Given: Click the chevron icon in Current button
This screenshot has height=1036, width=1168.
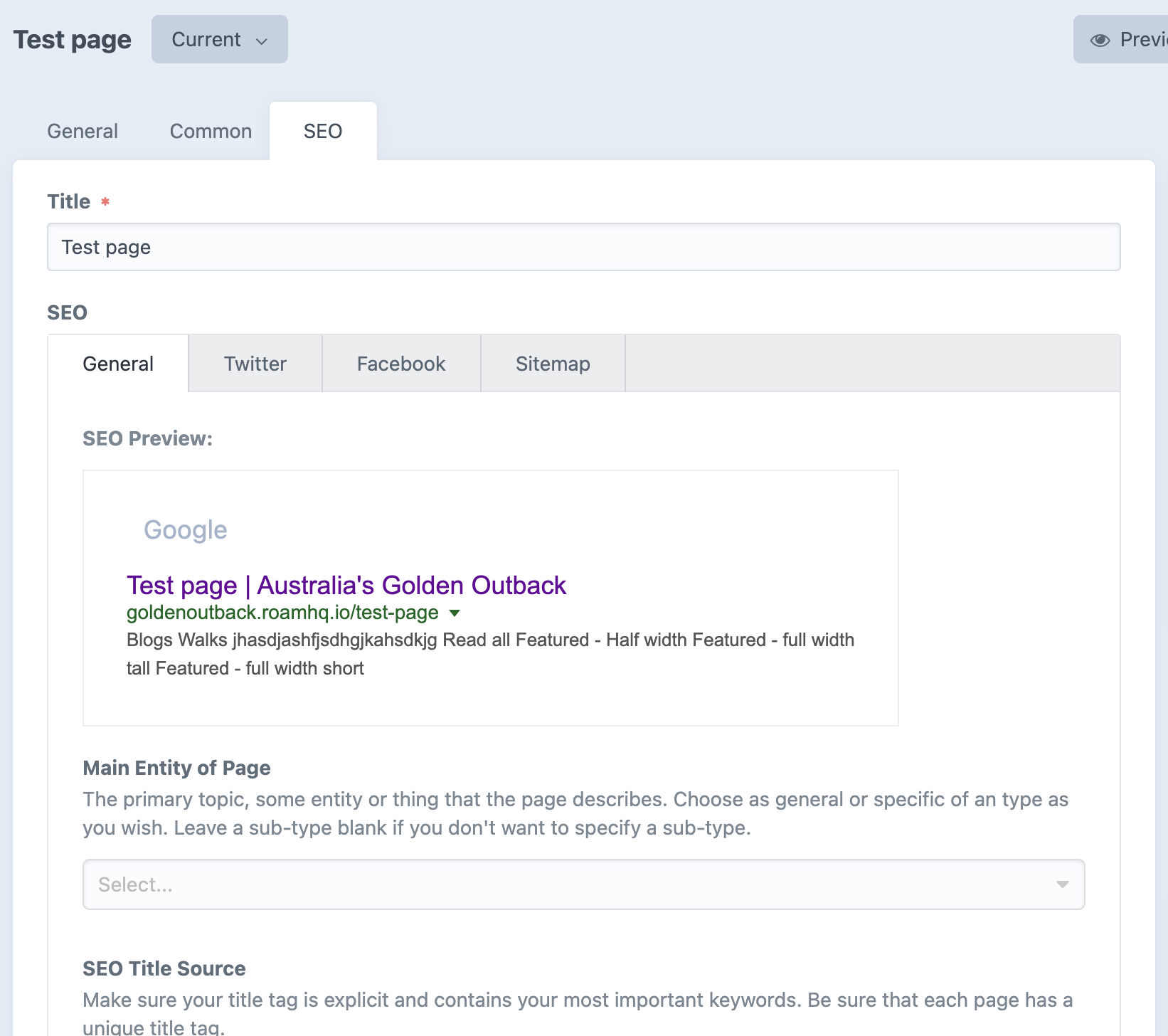Looking at the screenshot, I should [262, 41].
